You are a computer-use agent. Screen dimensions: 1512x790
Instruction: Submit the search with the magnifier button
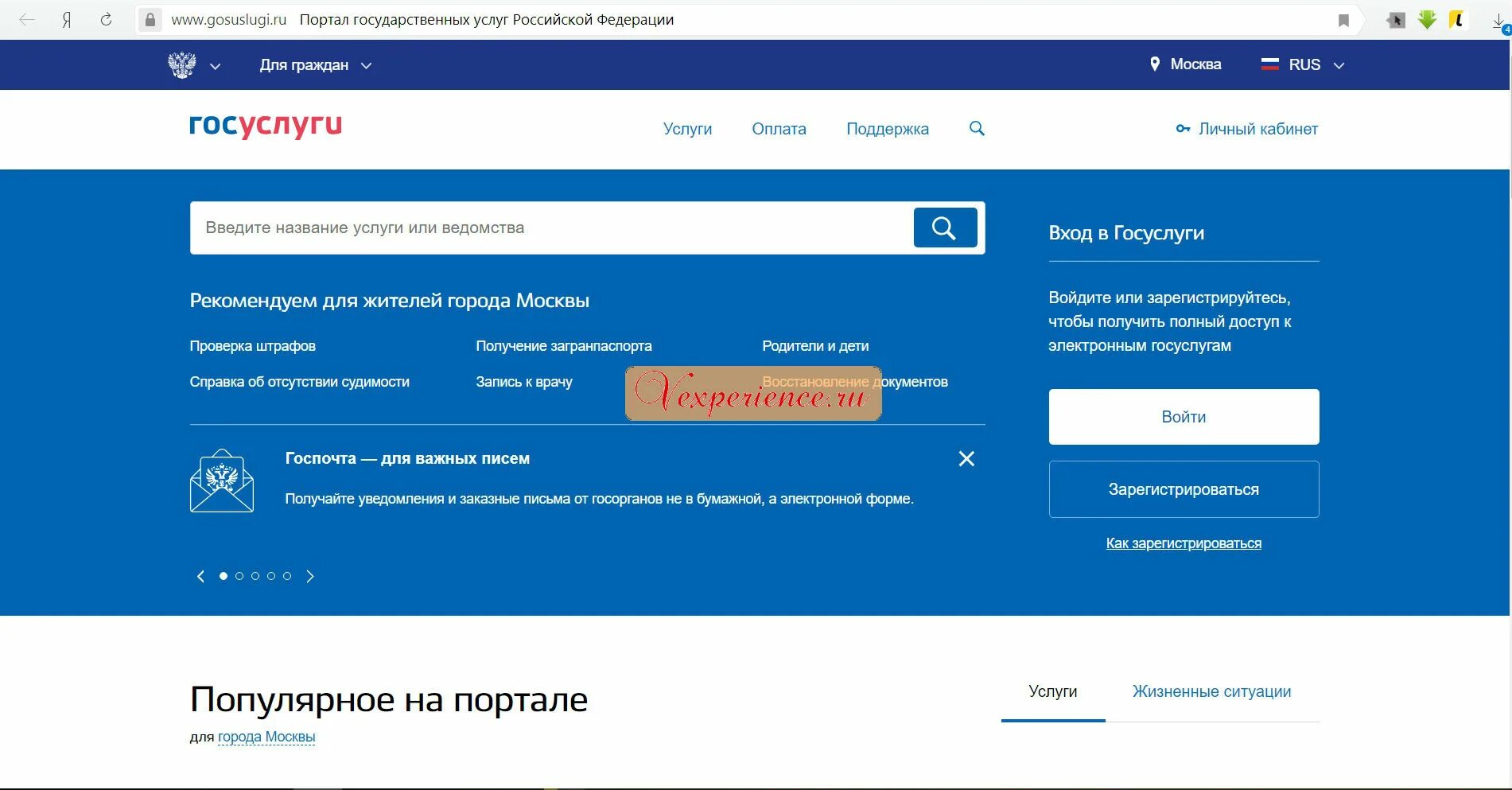click(945, 228)
